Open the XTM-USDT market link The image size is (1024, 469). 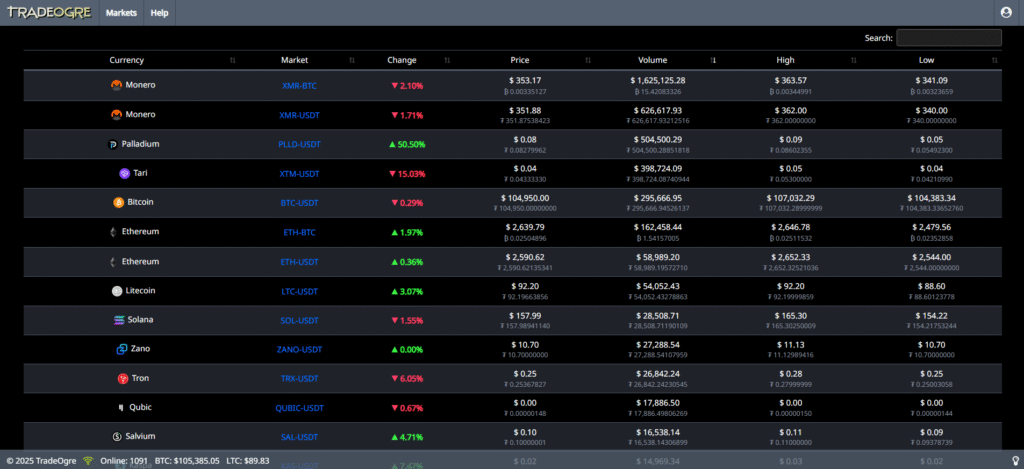(299, 174)
